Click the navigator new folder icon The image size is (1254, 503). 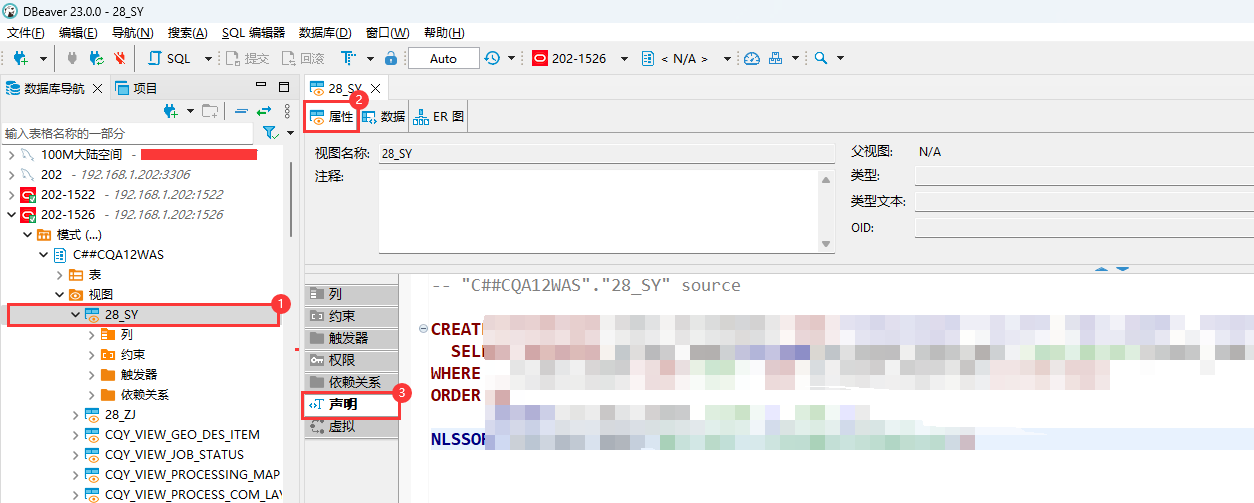pos(210,111)
